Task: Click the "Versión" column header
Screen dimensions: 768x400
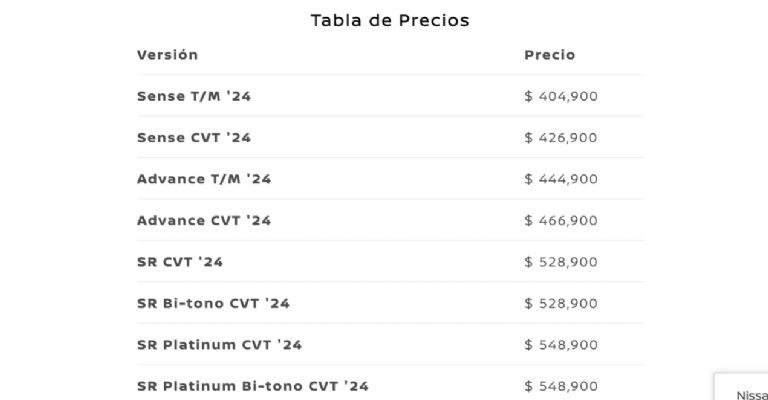Action: click(x=167, y=55)
